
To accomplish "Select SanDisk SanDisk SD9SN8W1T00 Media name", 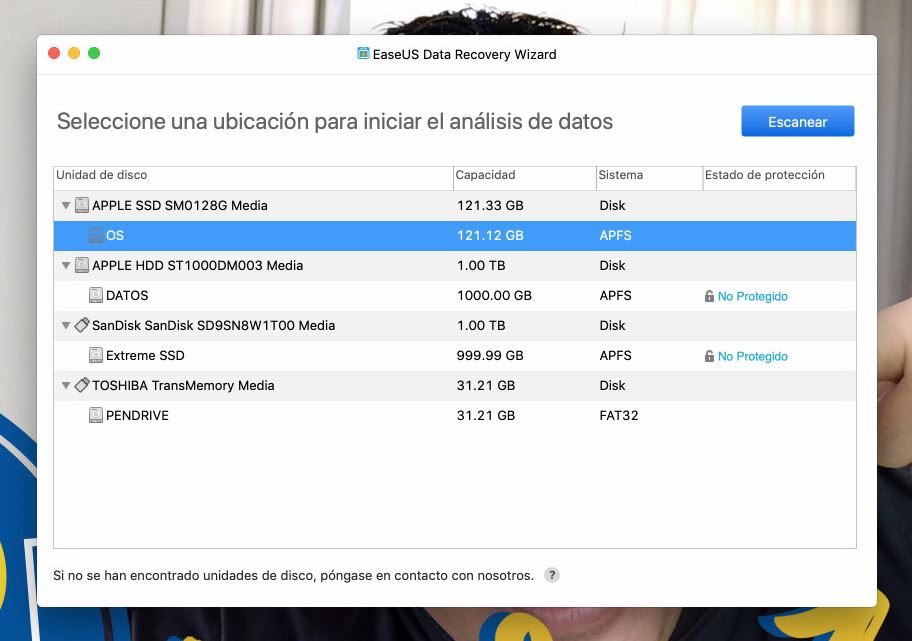I will pyautogui.click(x=213, y=325).
